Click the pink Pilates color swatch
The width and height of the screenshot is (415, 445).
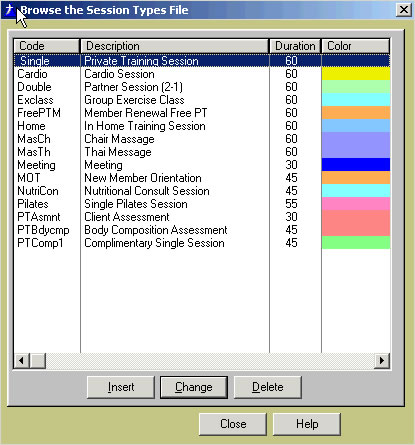coord(356,204)
